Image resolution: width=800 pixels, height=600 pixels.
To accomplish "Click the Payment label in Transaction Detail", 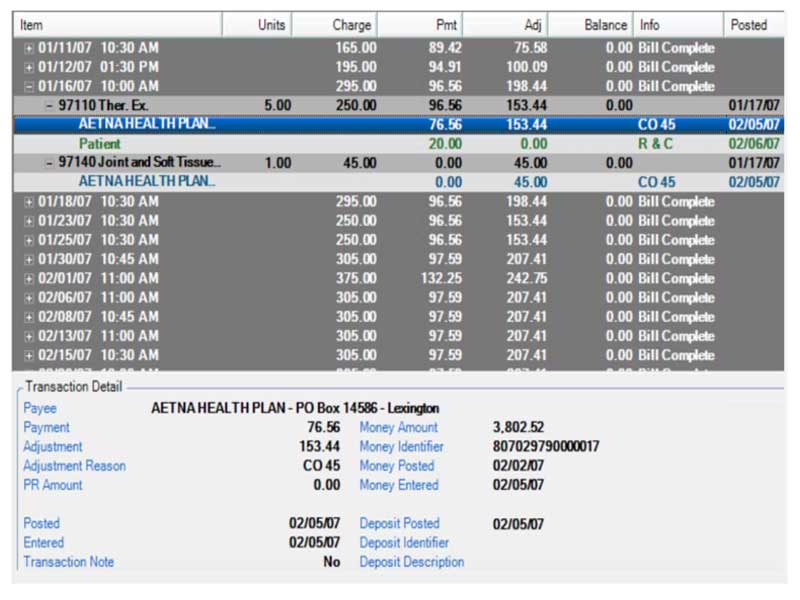I will (46, 428).
